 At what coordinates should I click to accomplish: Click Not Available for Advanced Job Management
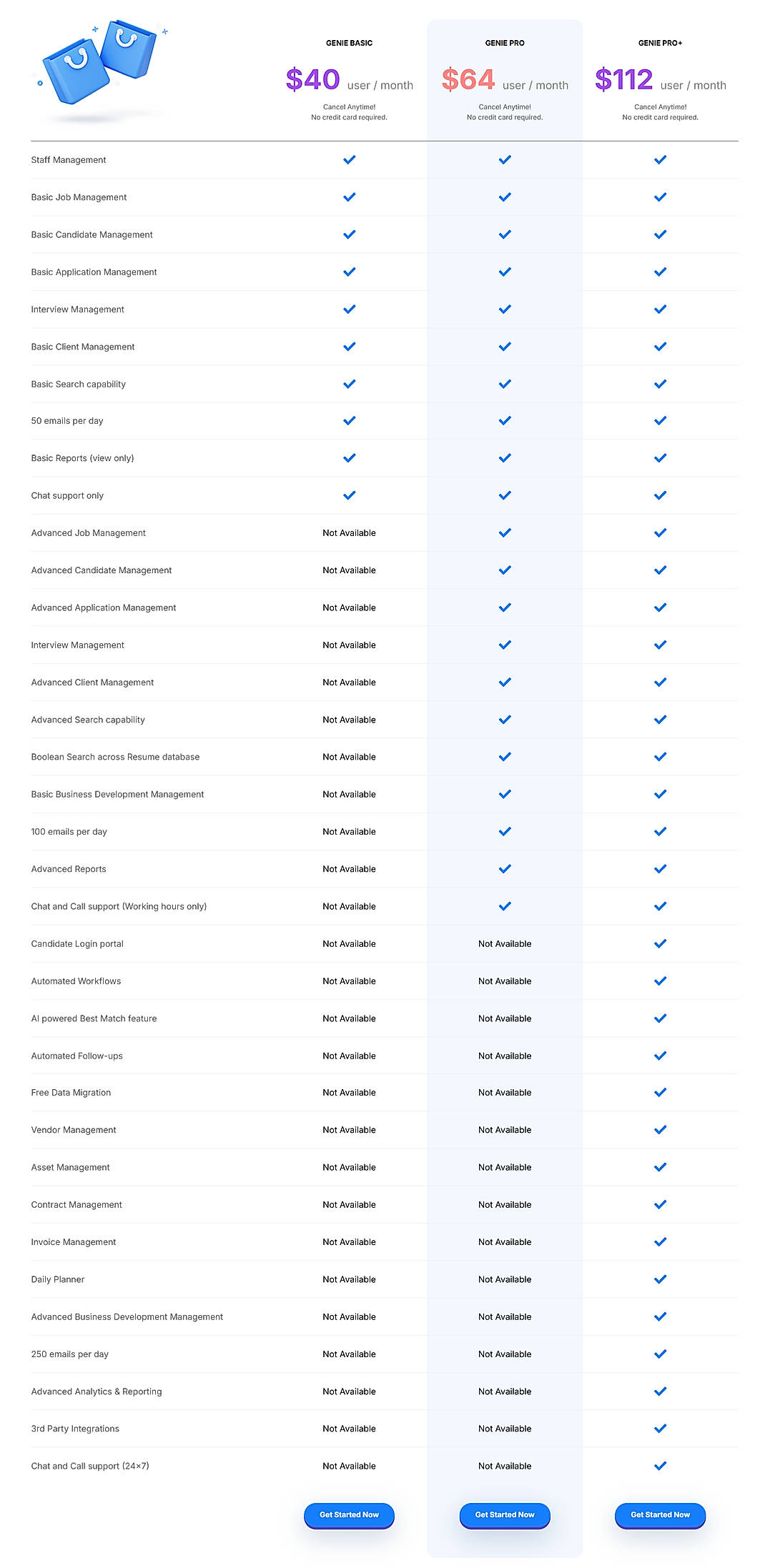(x=349, y=533)
